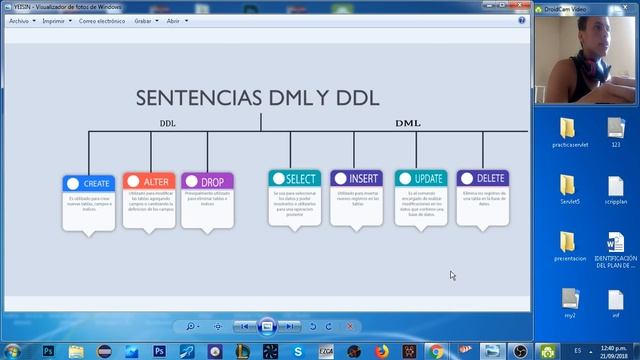Open the presentacion desktop folder
This screenshot has height=360, width=640.
click(x=570, y=246)
